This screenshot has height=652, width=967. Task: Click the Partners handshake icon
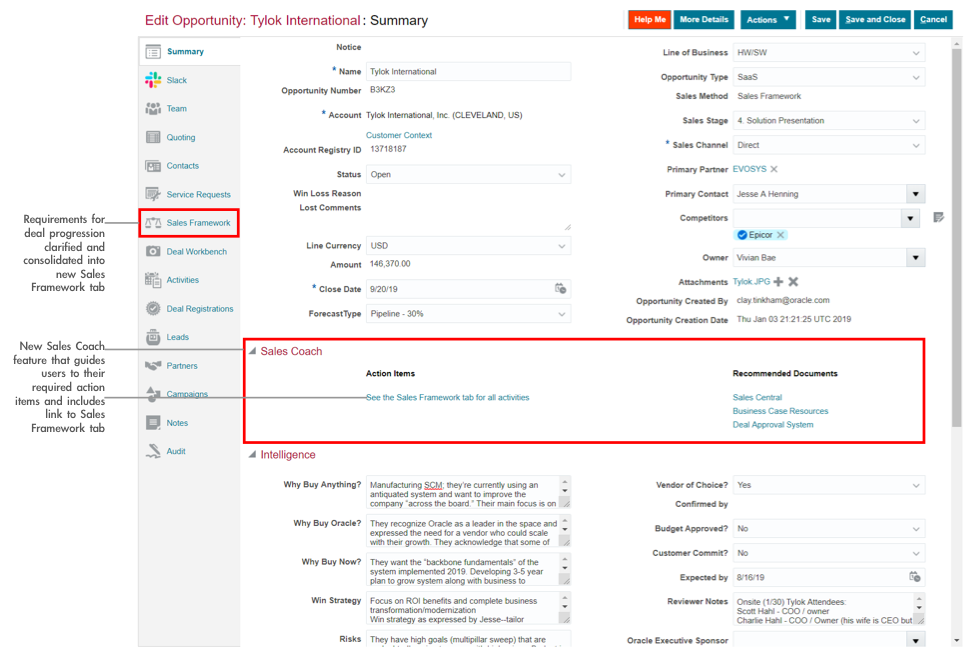(x=153, y=365)
